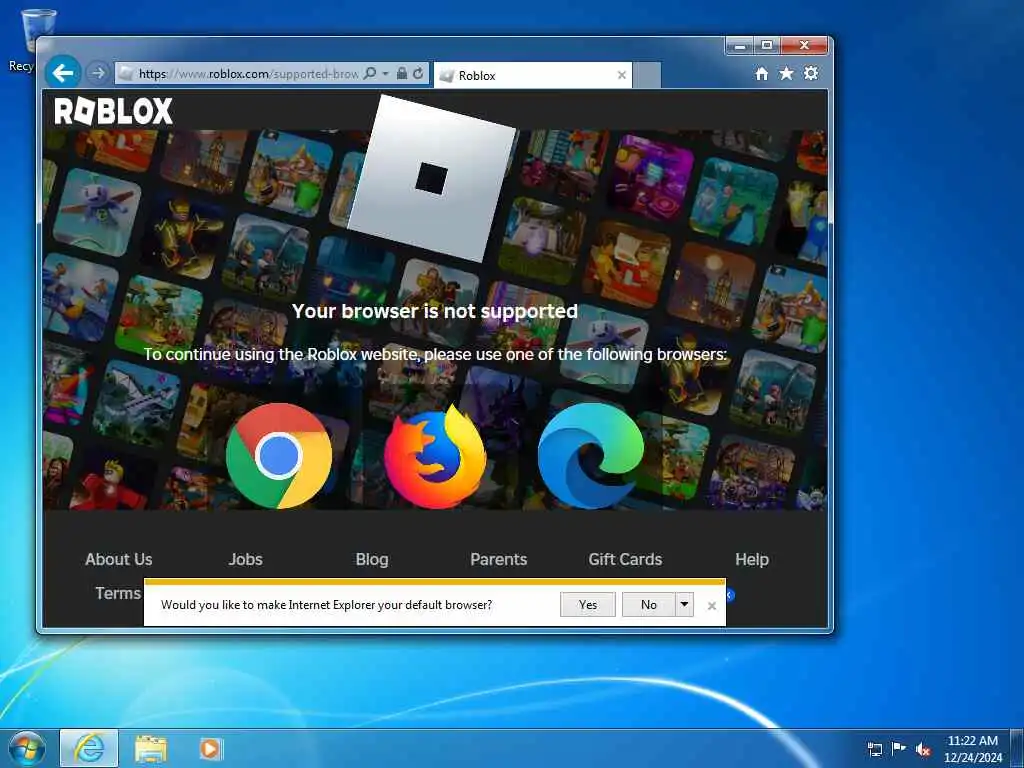Screen dimensions: 1024x768
Task: Click the Roblox logo in header
Action: click(x=114, y=111)
